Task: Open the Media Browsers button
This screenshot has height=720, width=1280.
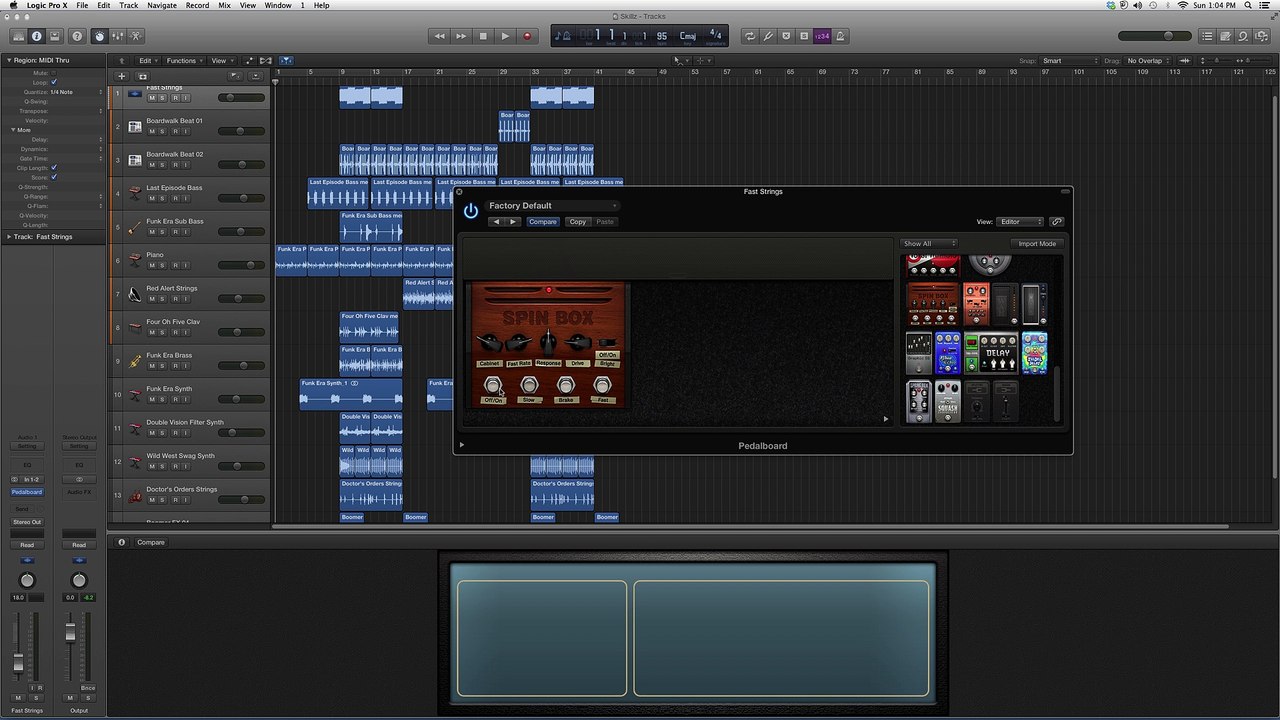Action: (x=1262, y=36)
